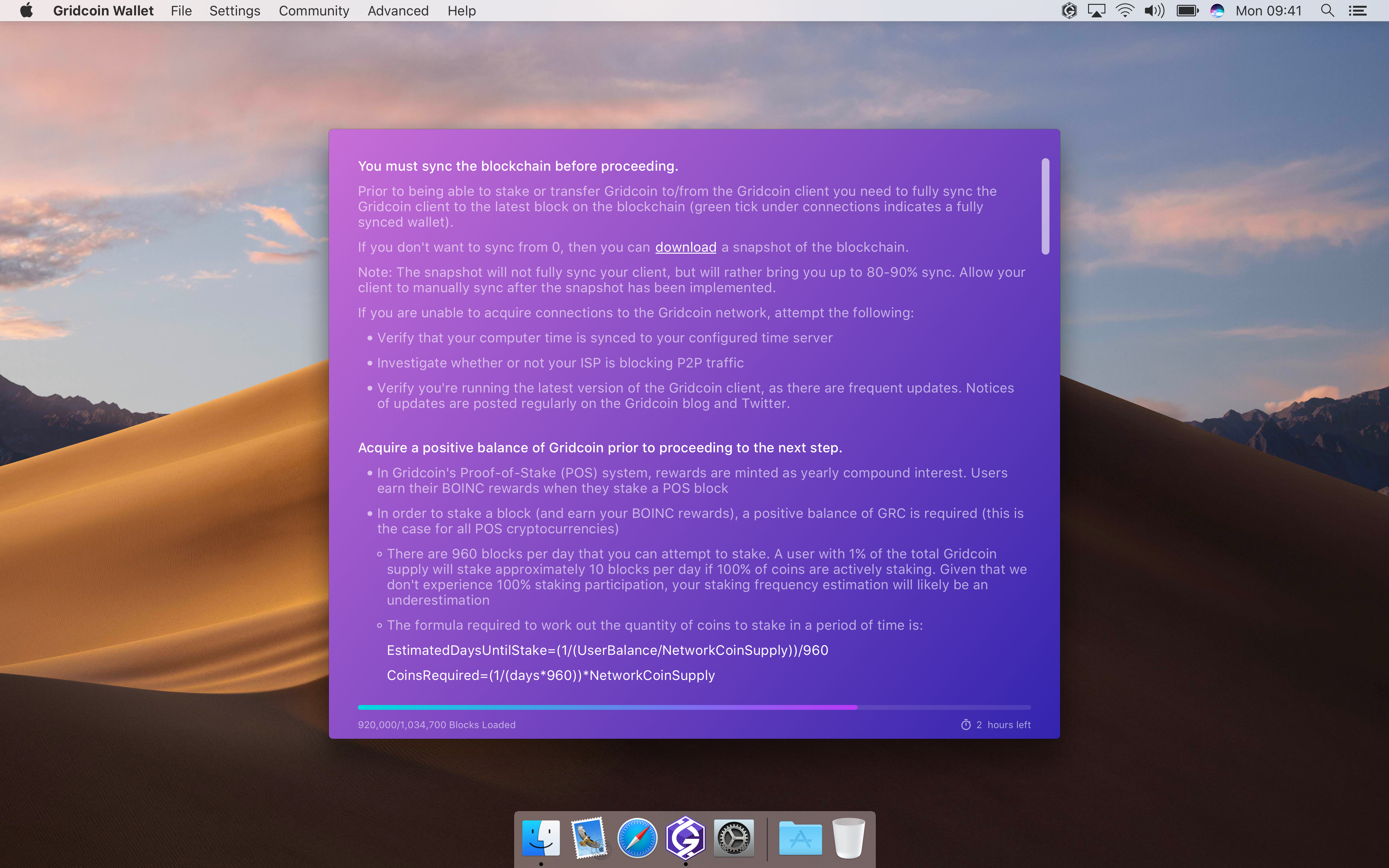Open Spotlight search magnifier

coord(1327,11)
